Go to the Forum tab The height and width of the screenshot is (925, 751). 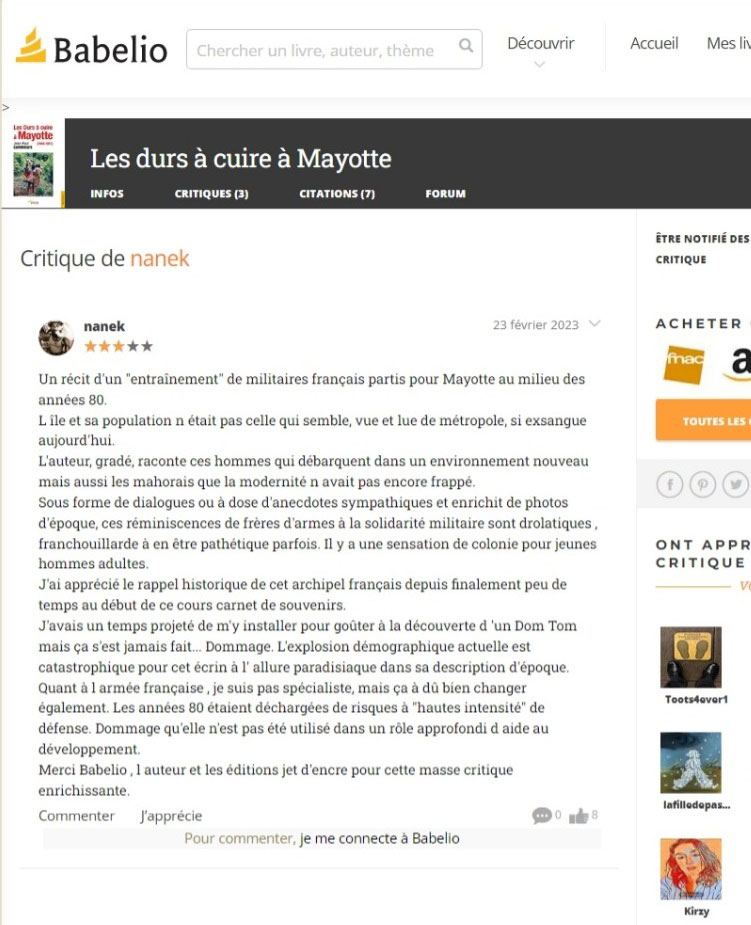(x=445, y=193)
